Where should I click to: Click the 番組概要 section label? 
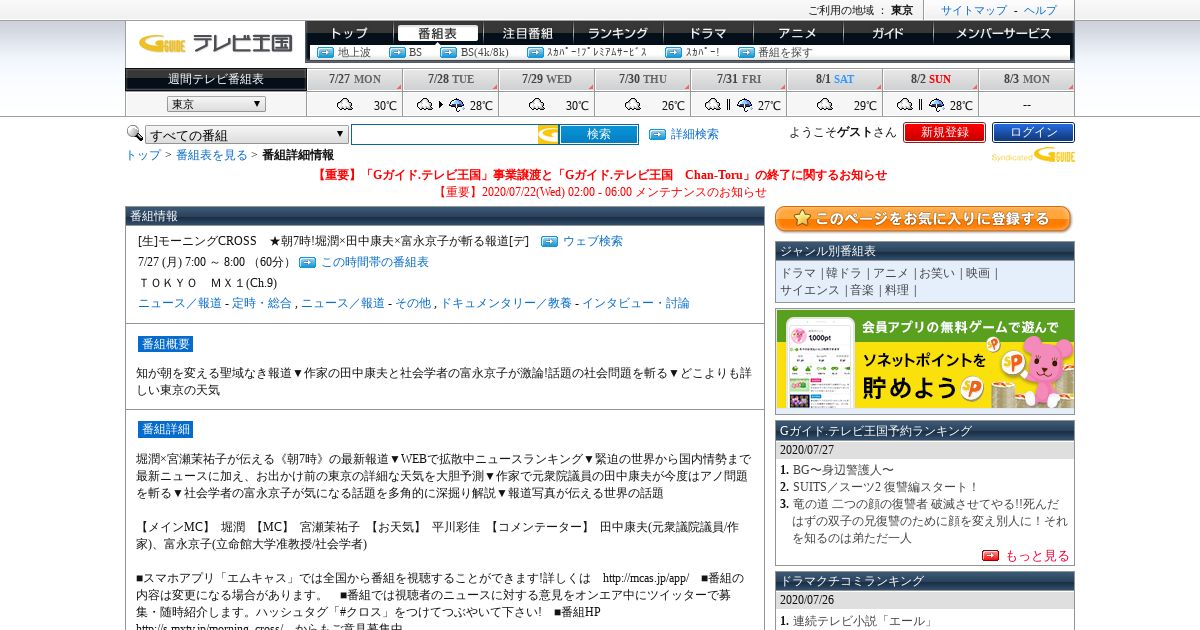165,344
